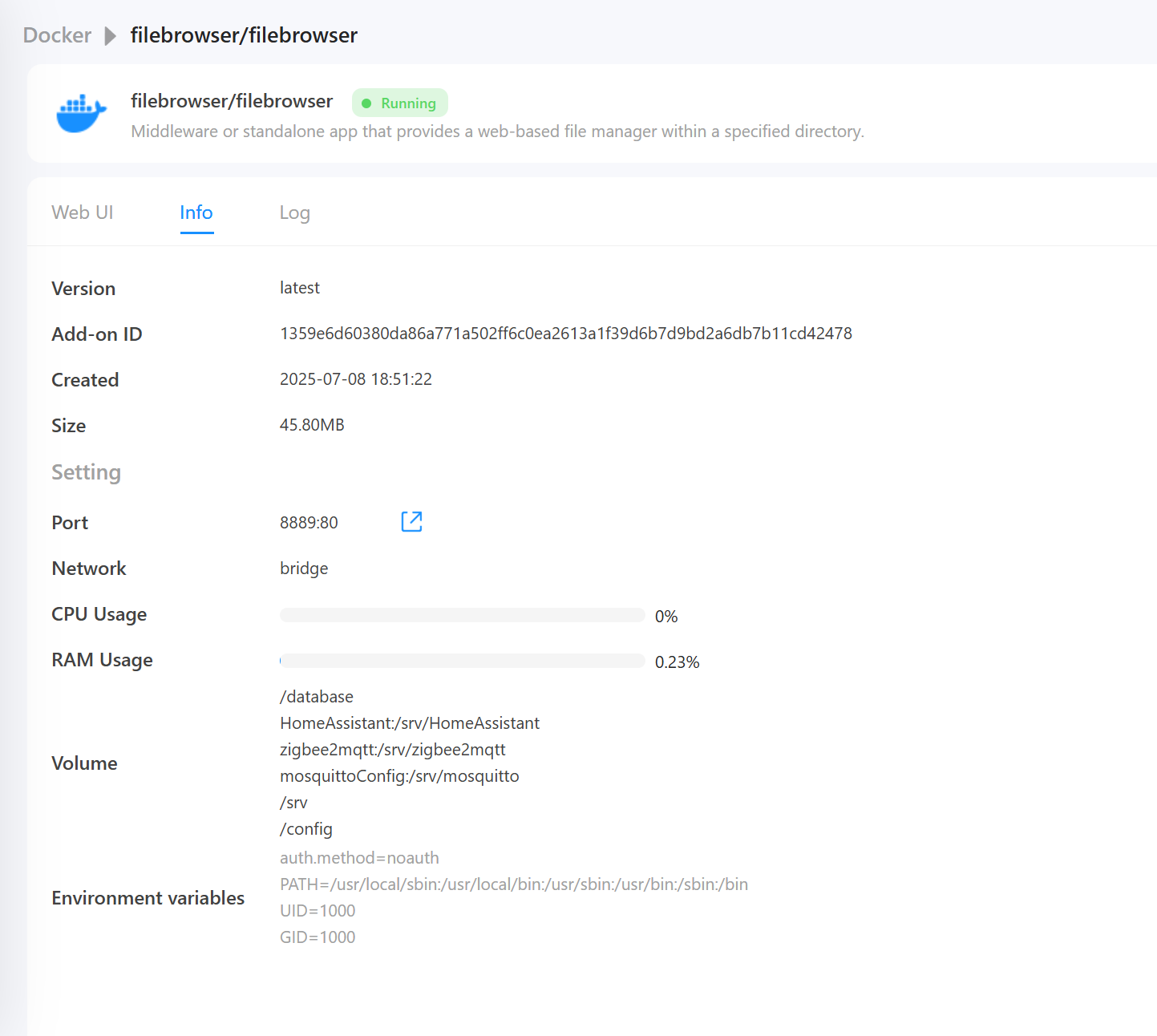Click the /srv volume entry
1157x1036 pixels.
click(x=293, y=803)
